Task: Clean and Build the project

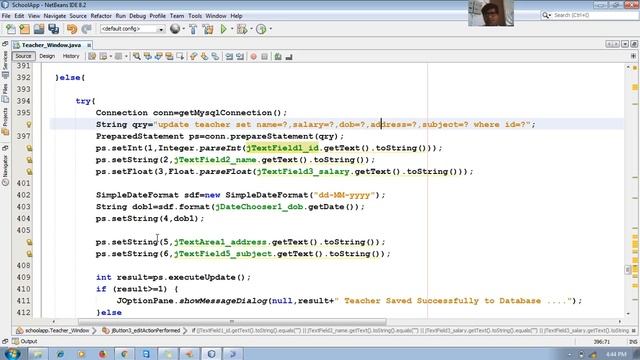Action: point(208,29)
